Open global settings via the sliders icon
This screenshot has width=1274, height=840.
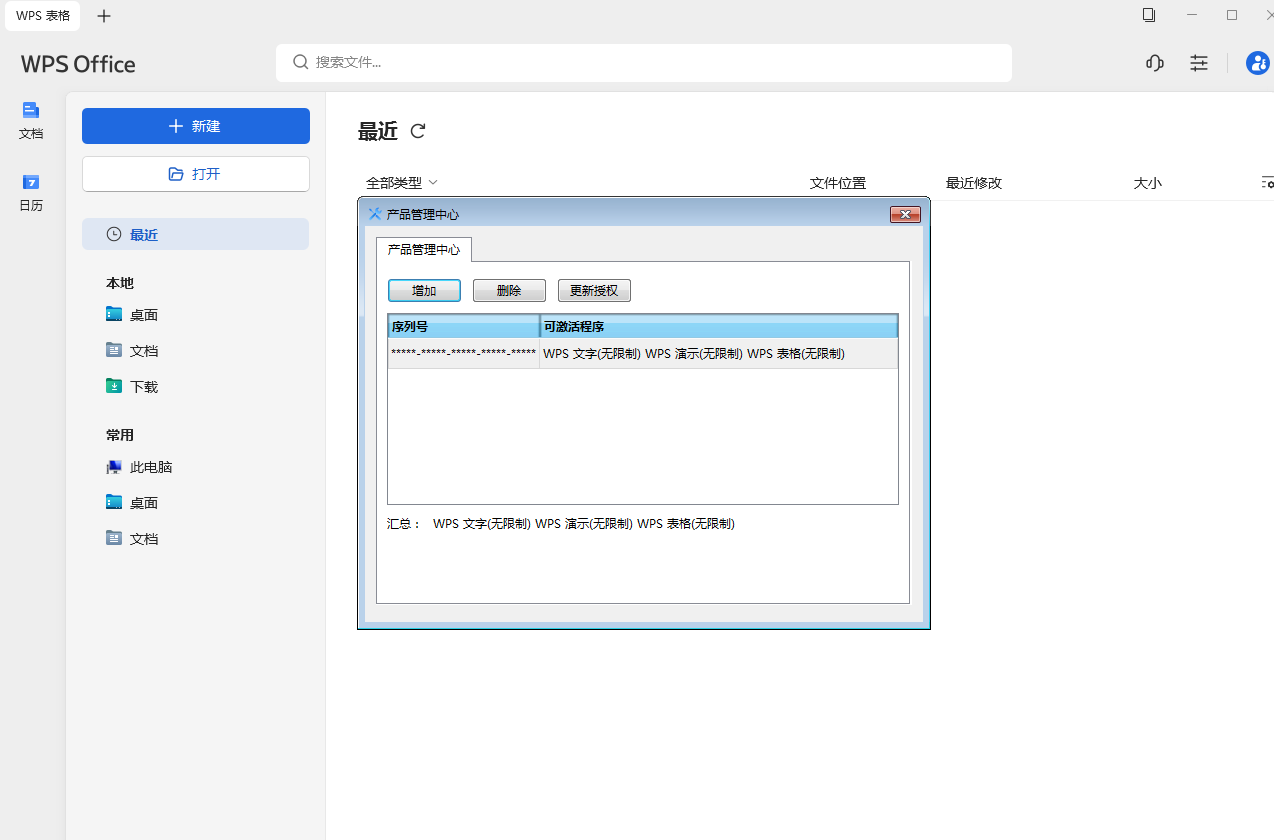pos(1198,63)
